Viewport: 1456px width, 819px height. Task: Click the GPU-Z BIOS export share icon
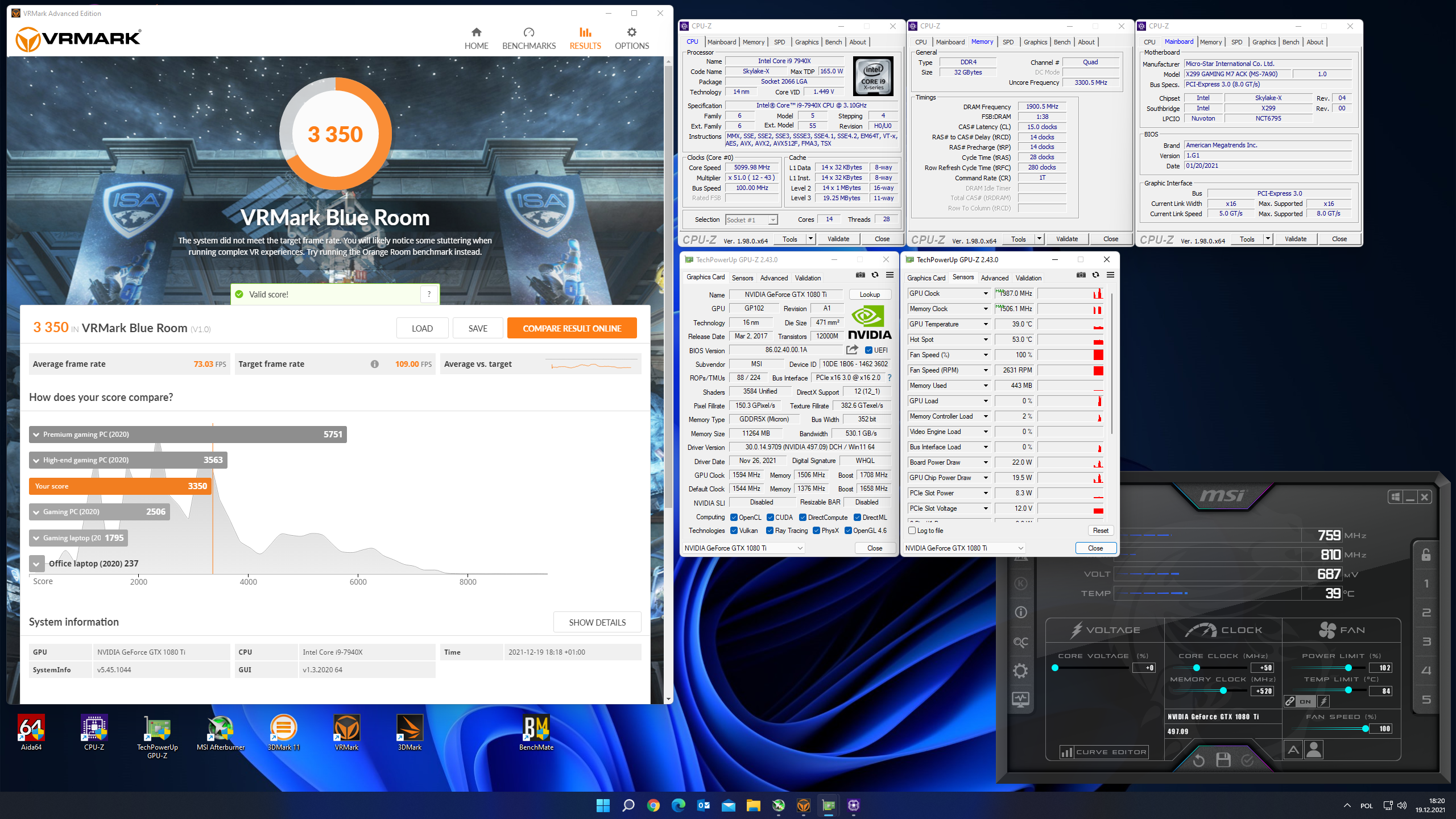852,350
